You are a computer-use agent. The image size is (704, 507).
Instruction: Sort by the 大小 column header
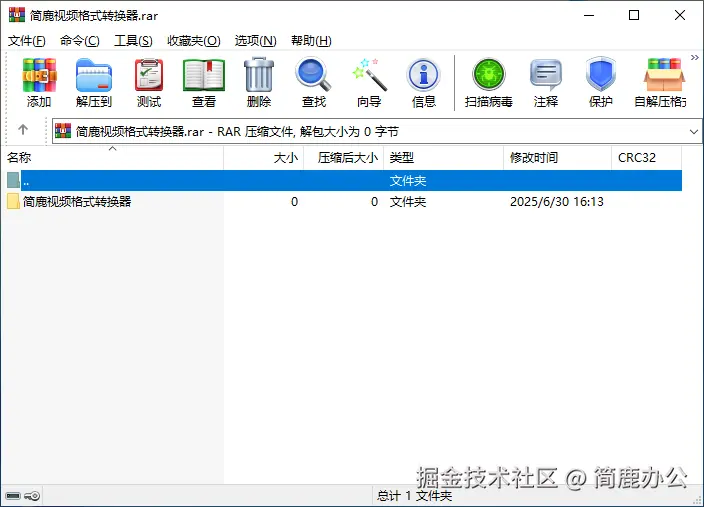pyautogui.click(x=264, y=158)
